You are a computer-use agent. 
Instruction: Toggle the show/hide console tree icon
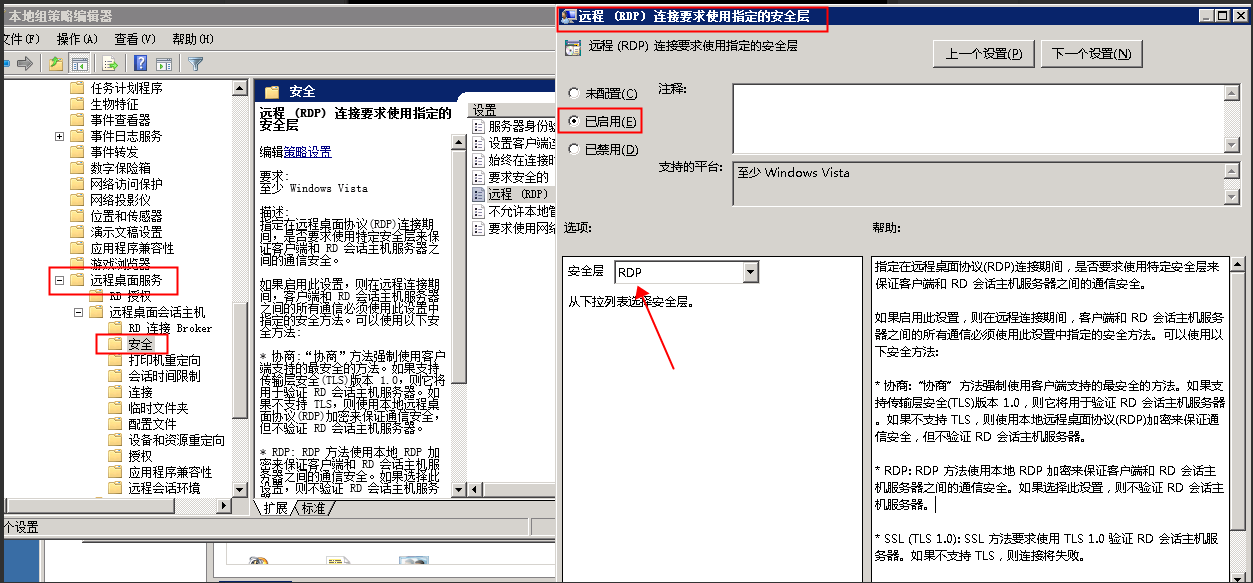tap(78, 64)
